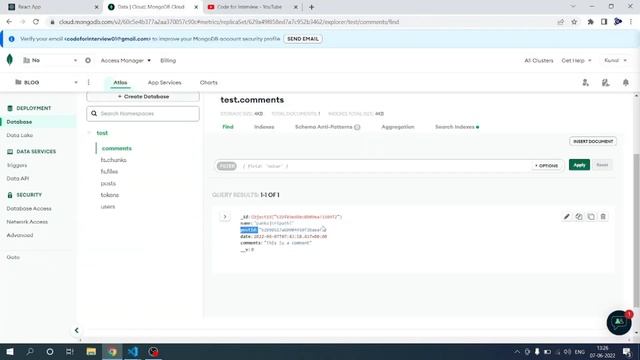This screenshot has height=360, width=640.
Task: Open Windows search from the taskbar
Action: (30, 351)
